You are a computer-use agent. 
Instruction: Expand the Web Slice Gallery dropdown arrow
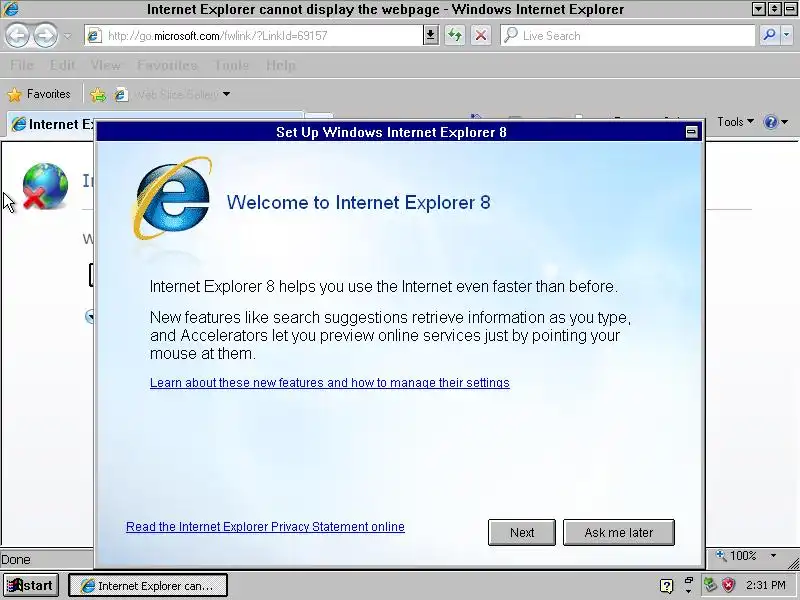(227, 94)
